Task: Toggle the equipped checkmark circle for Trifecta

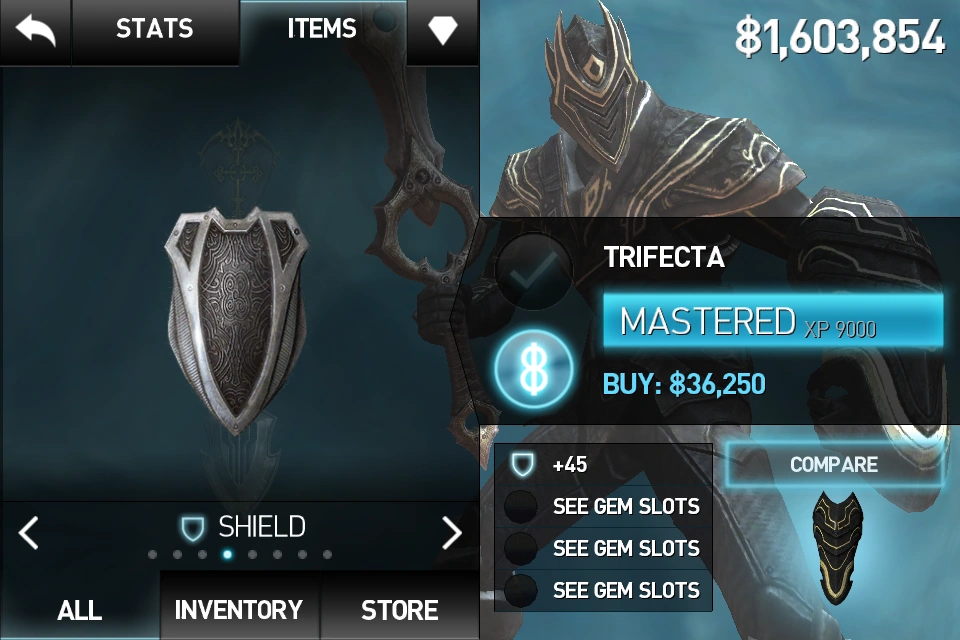Action: 533,271
